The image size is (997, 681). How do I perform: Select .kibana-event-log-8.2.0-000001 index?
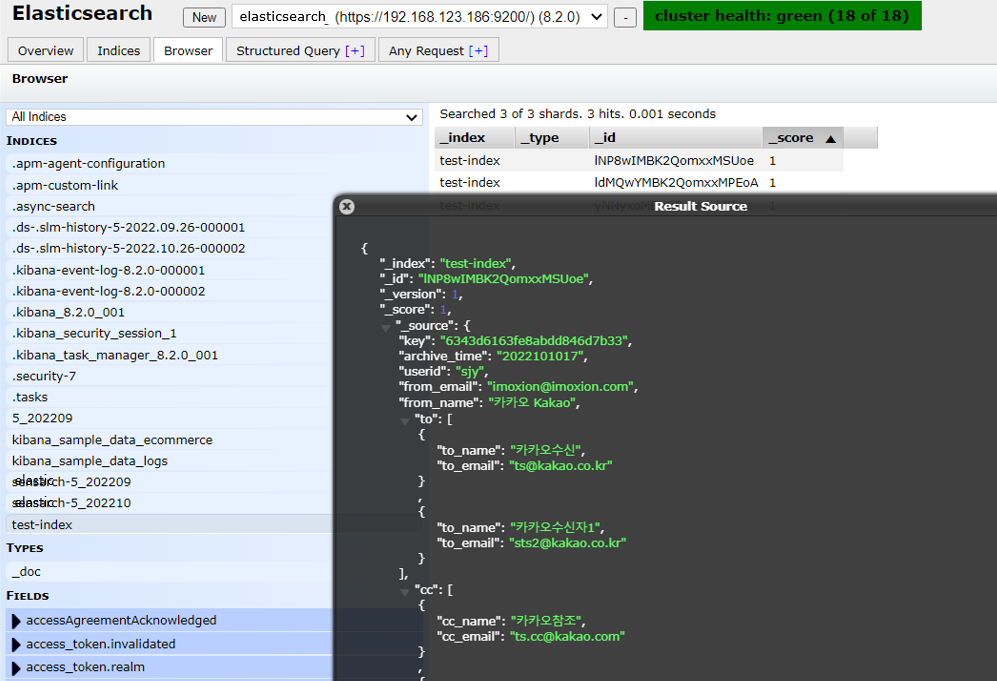click(169, 270)
